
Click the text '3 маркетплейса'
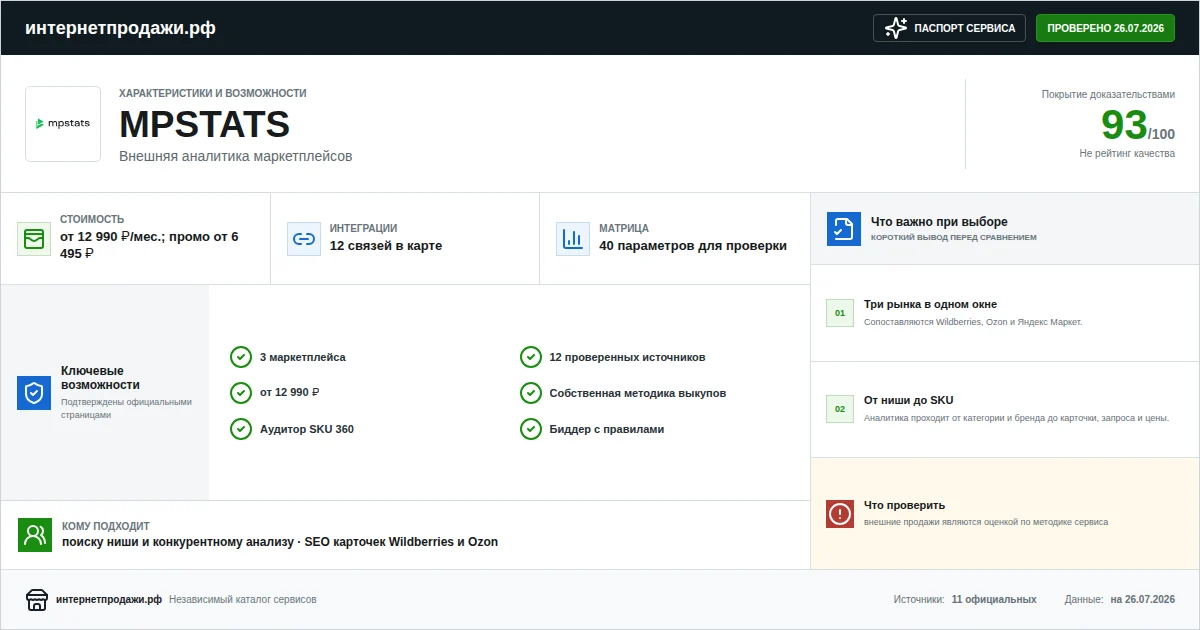pos(303,357)
